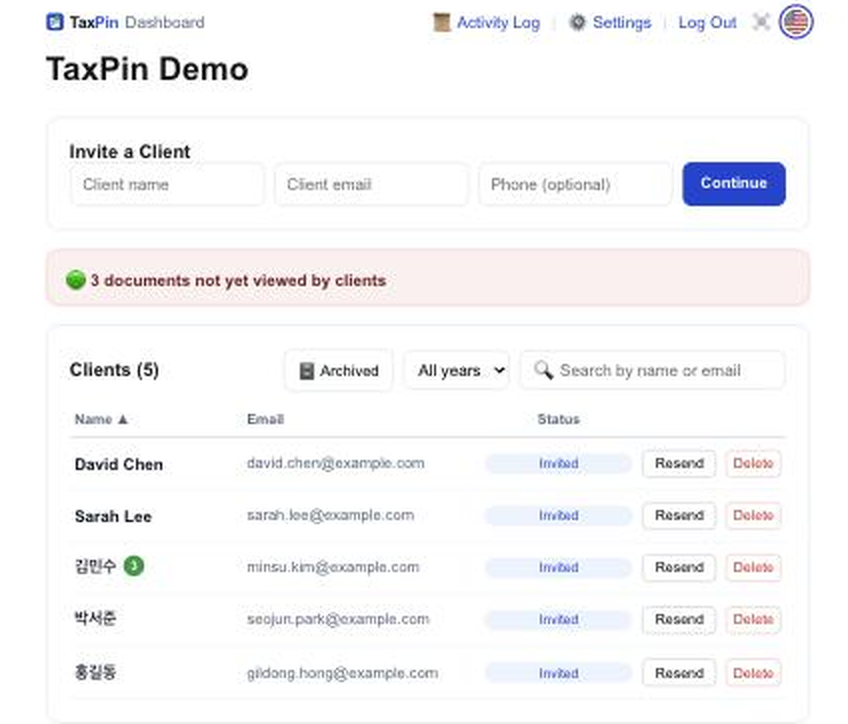Image resolution: width=848 pixels, height=724 pixels.
Task: Click the Continue button
Action: point(734,184)
